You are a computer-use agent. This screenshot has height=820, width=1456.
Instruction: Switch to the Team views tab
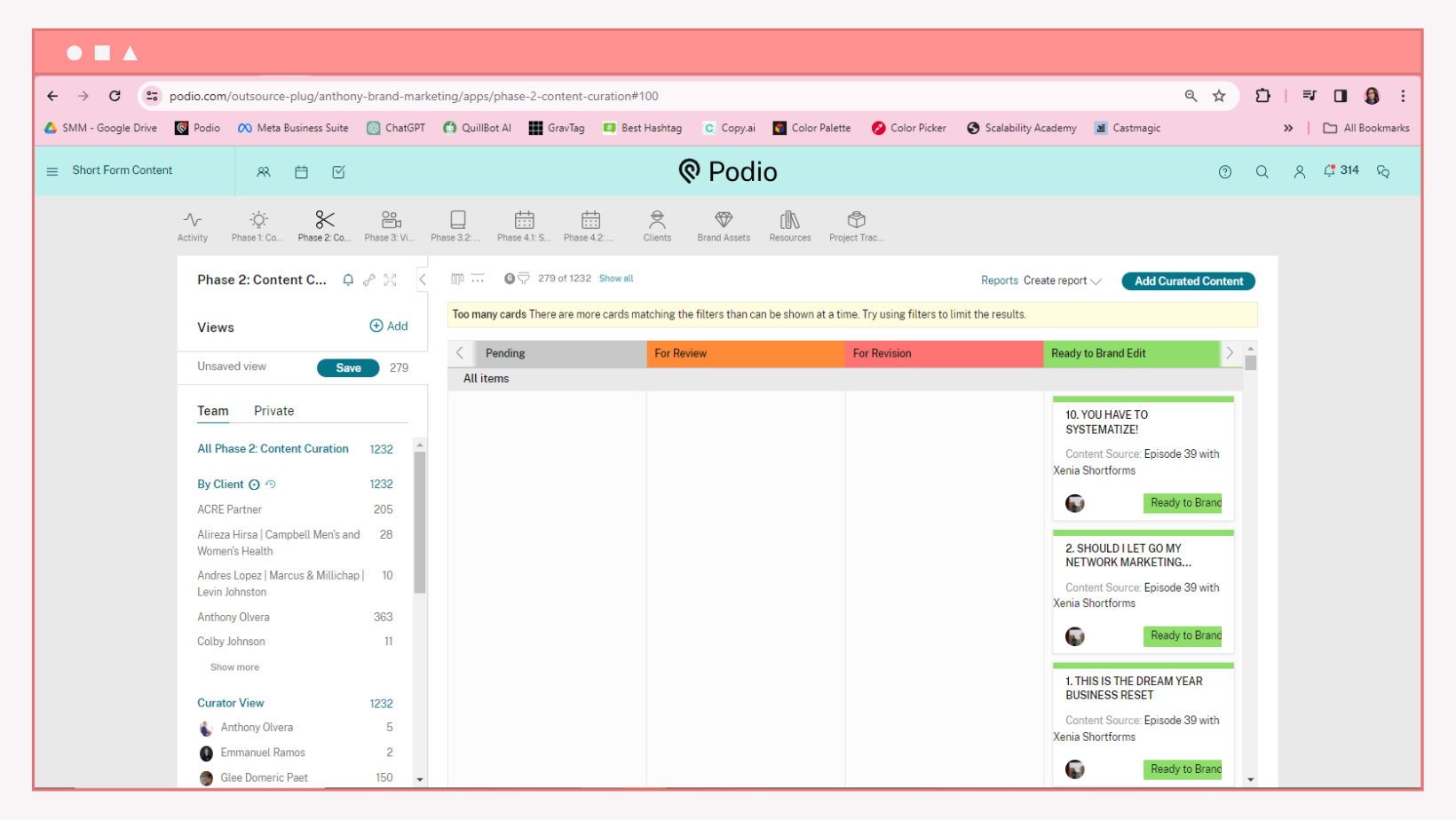[213, 411]
